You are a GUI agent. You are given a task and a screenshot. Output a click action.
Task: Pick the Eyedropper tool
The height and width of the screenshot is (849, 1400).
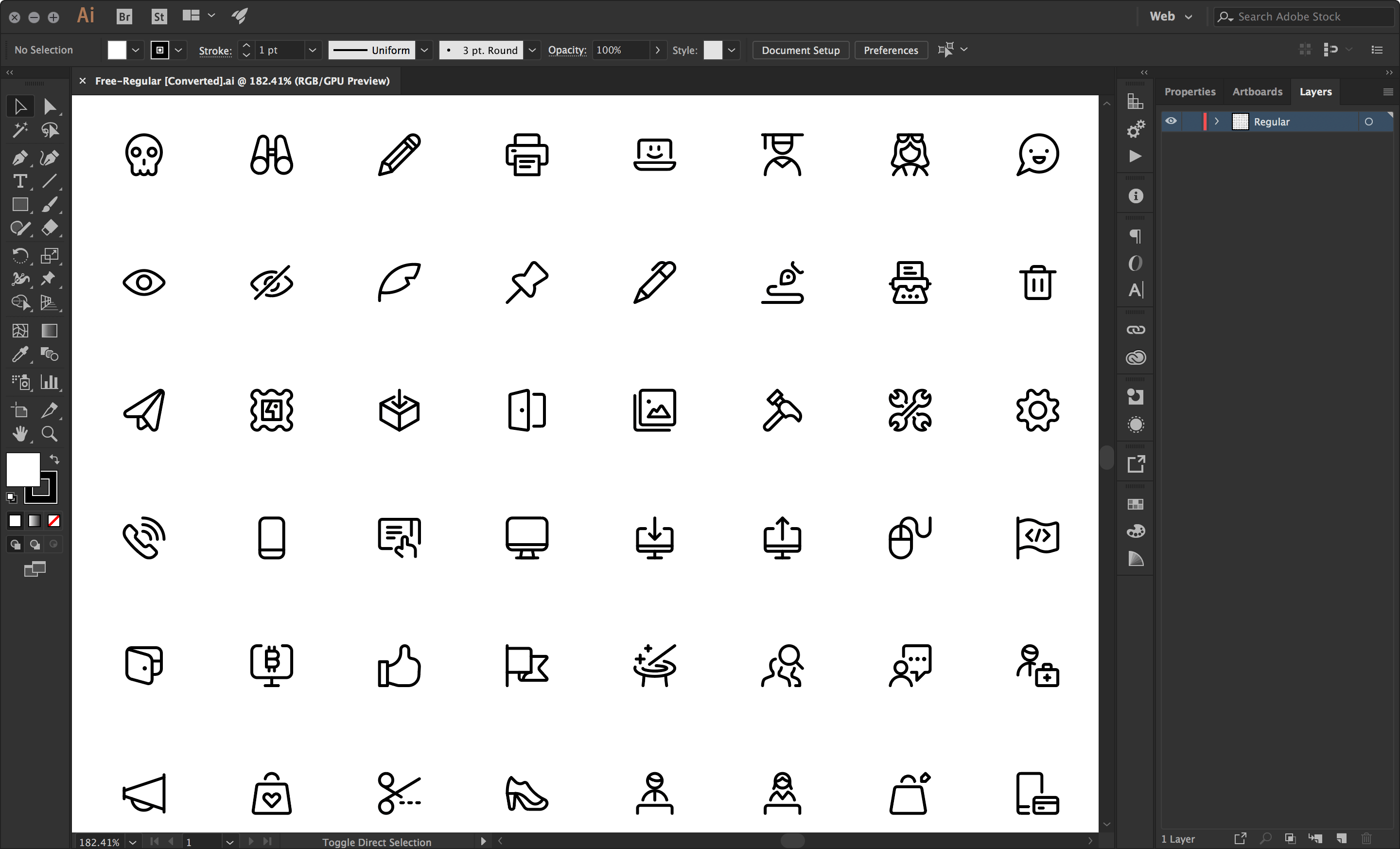coord(20,354)
